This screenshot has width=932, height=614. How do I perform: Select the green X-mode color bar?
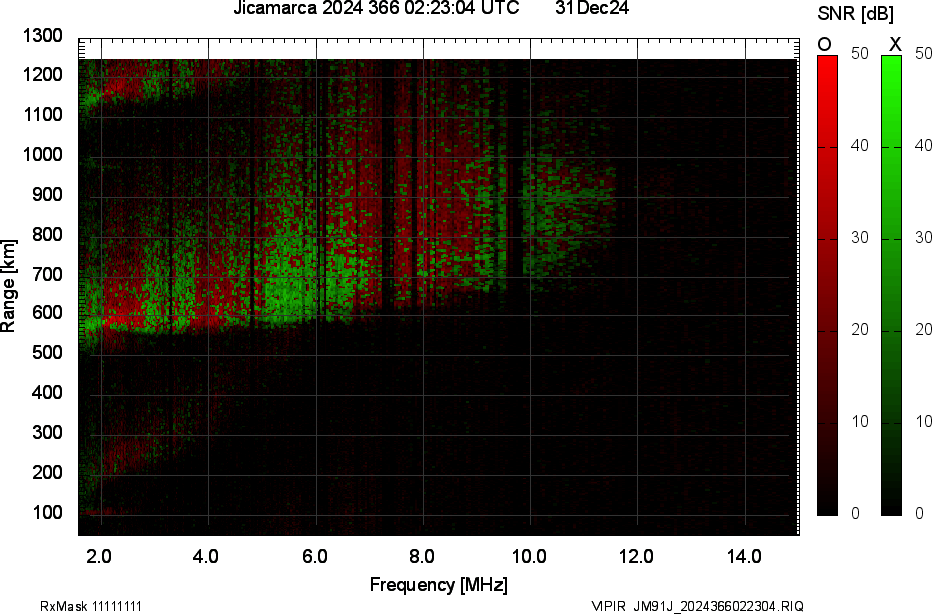891,285
